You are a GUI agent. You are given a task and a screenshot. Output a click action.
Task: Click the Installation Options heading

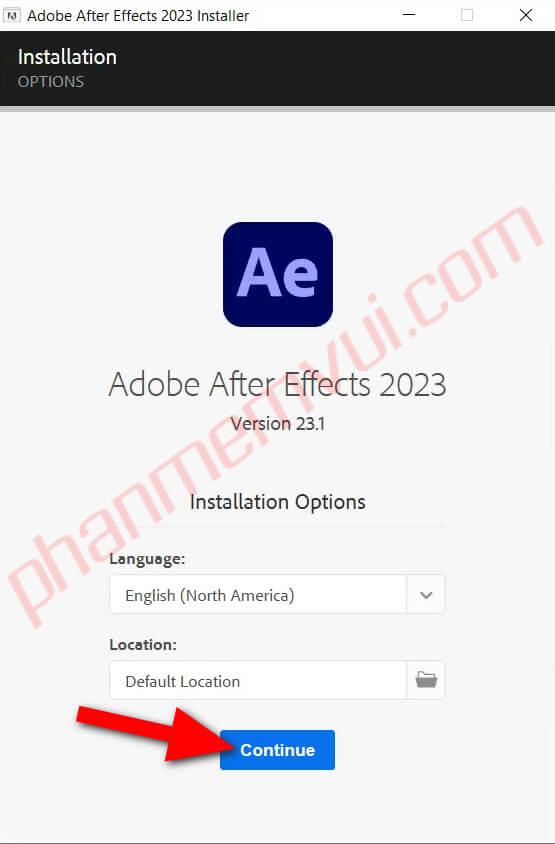click(278, 502)
